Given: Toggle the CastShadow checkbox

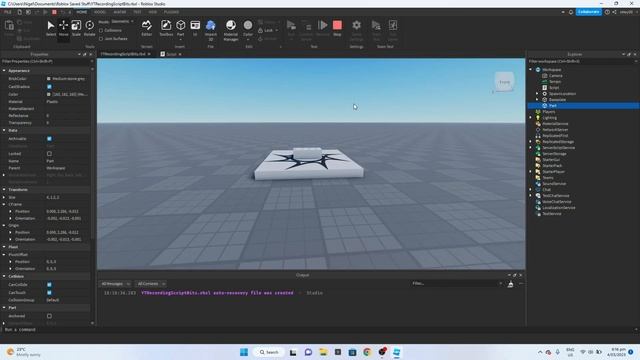Looking at the screenshot, I should 49,87.
